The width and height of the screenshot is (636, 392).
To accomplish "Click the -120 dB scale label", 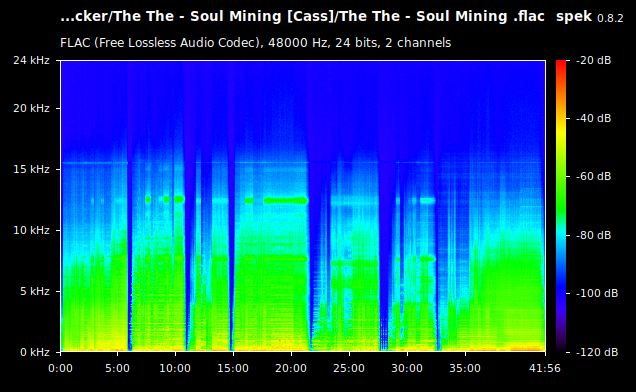I will [597, 352].
